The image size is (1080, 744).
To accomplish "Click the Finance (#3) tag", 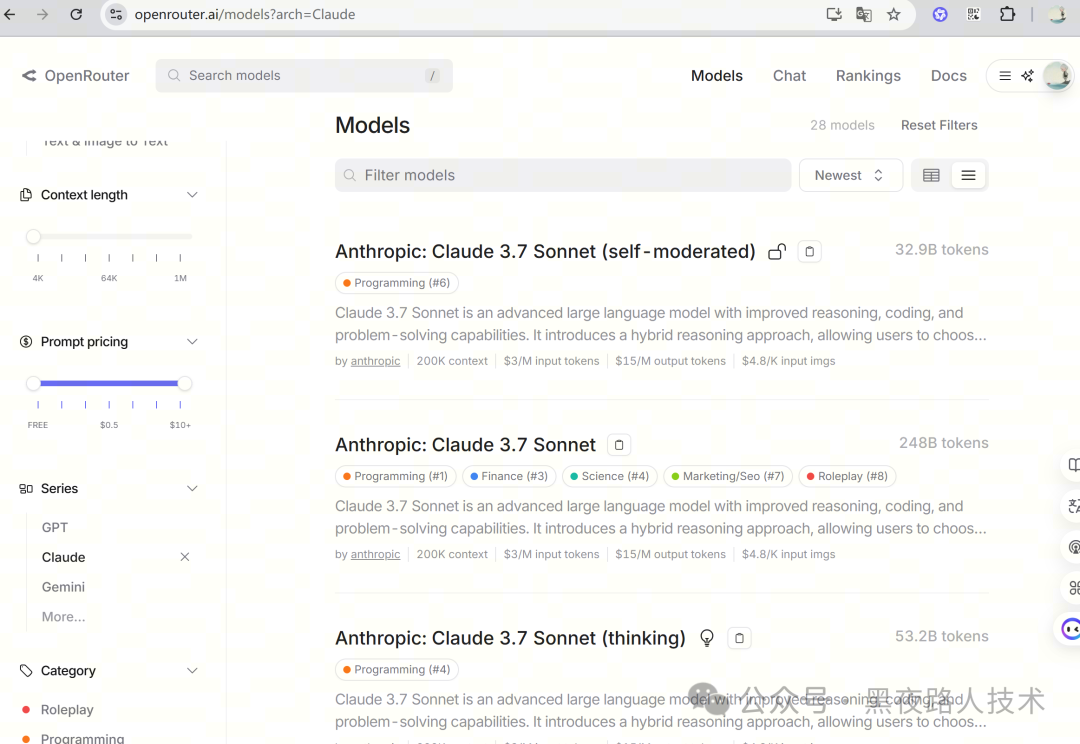I will pos(509,476).
